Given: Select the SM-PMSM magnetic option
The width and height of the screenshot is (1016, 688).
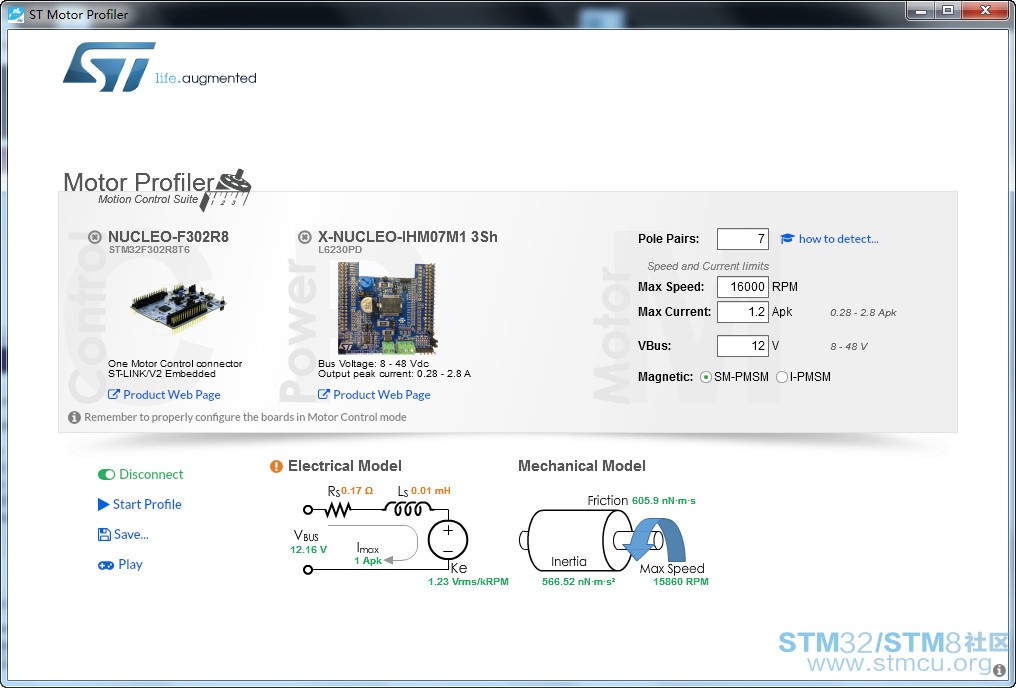Looking at the screenshot, I should tap(706, 377).
